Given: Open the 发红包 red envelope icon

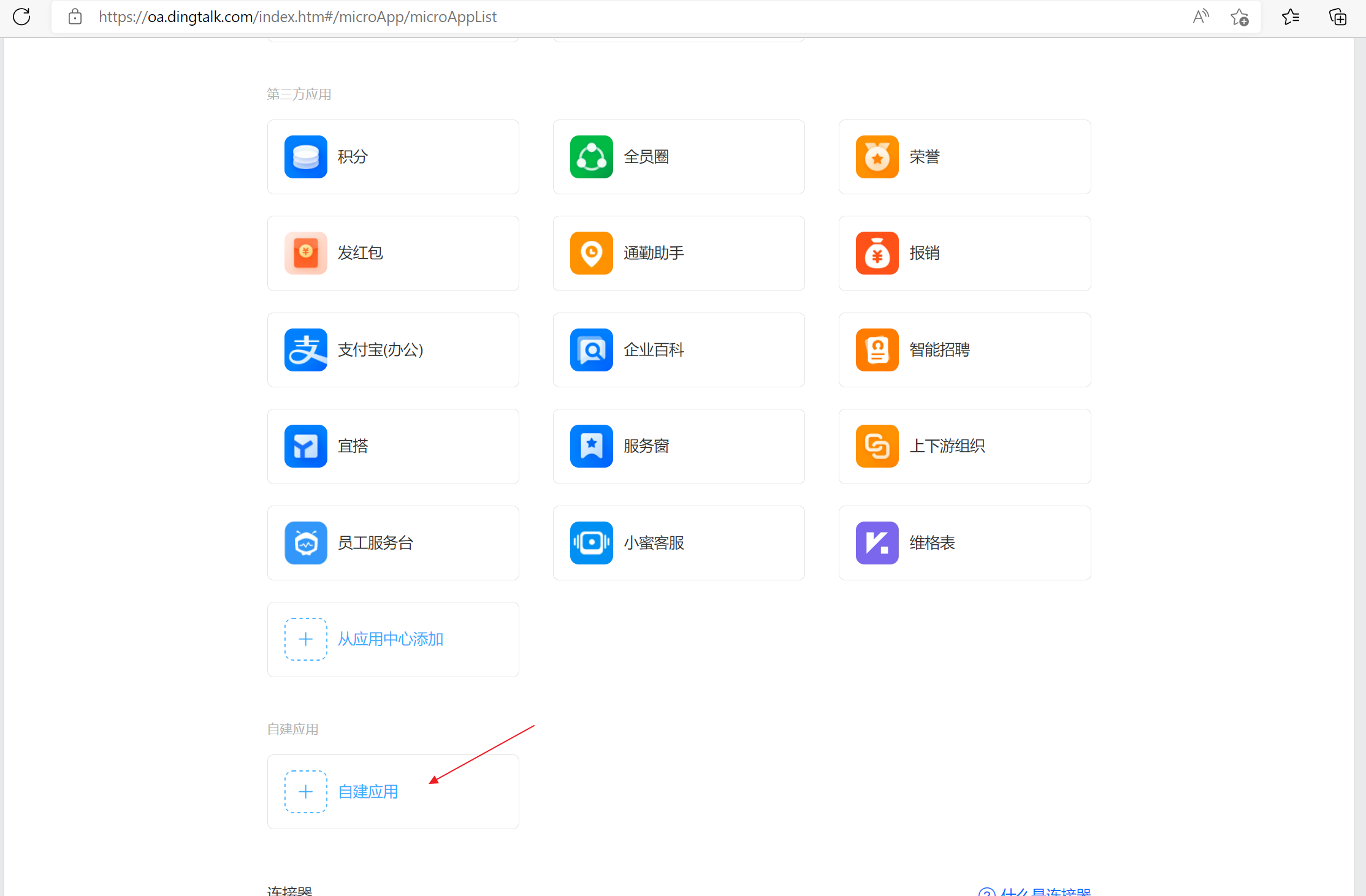Looking at the screenshot, I should 306,253.
